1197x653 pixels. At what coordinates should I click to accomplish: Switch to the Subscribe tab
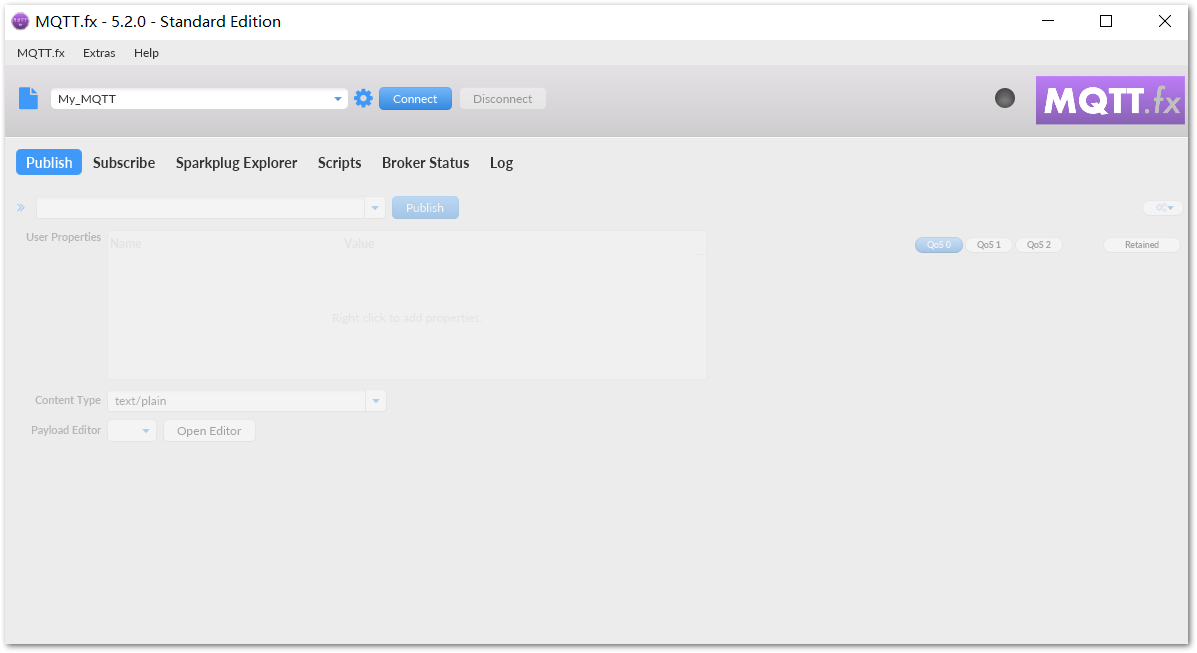coord(124,163)
